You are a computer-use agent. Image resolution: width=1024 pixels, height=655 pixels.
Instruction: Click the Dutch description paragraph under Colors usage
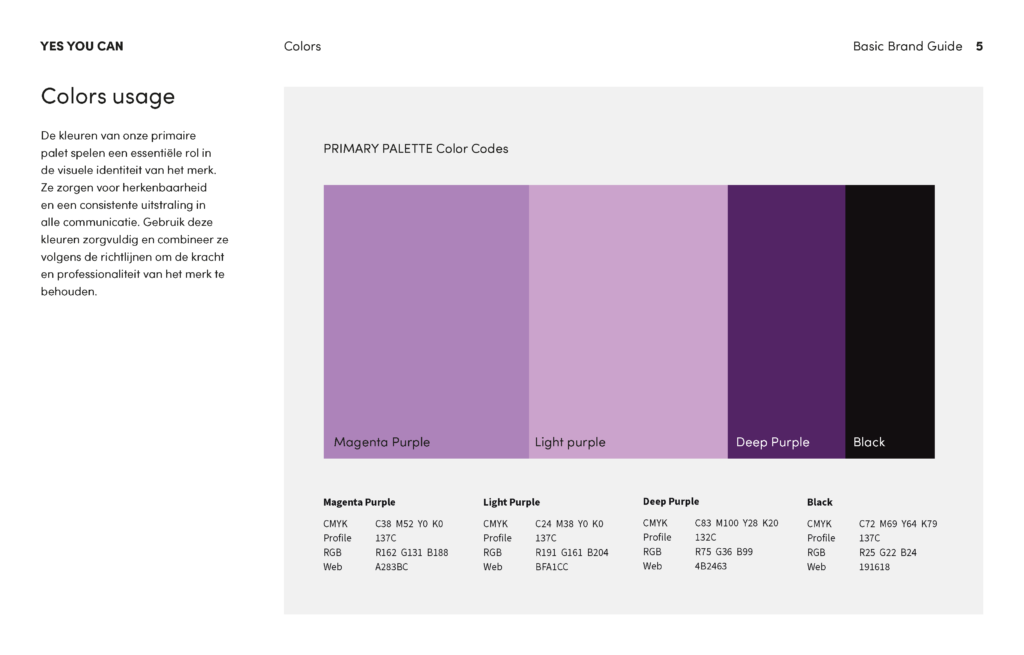pyautogui.click(x=135, y=213)
